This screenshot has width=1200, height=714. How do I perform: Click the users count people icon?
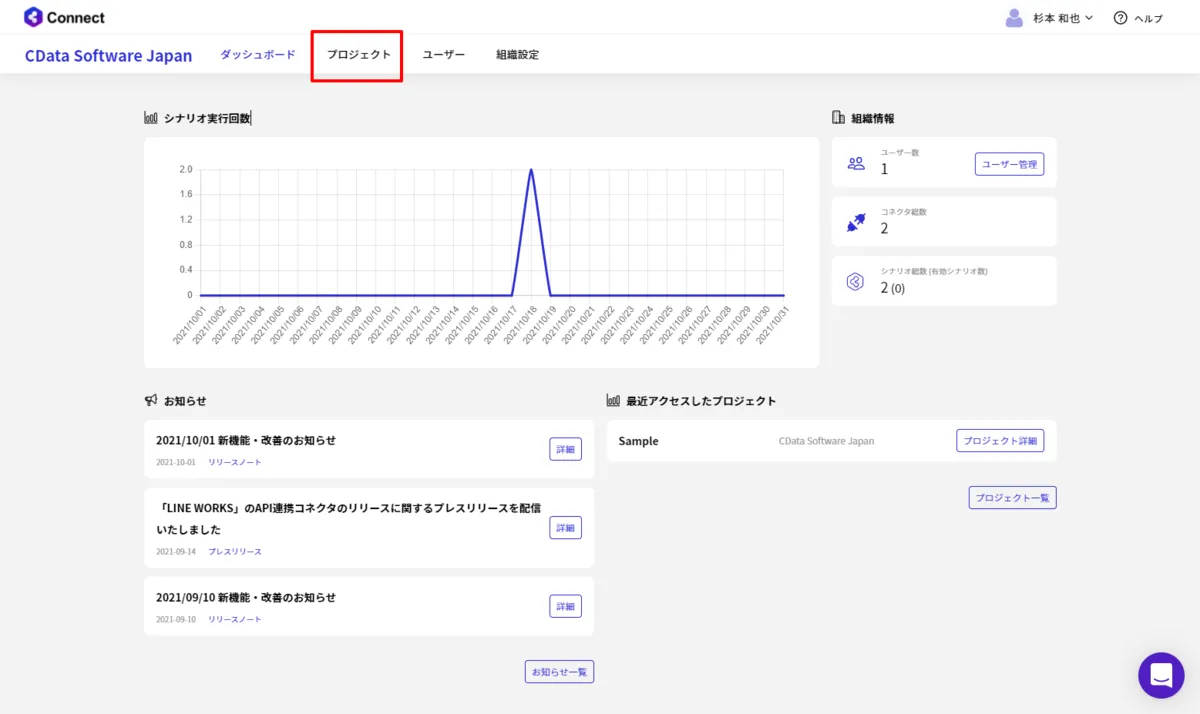856,163
